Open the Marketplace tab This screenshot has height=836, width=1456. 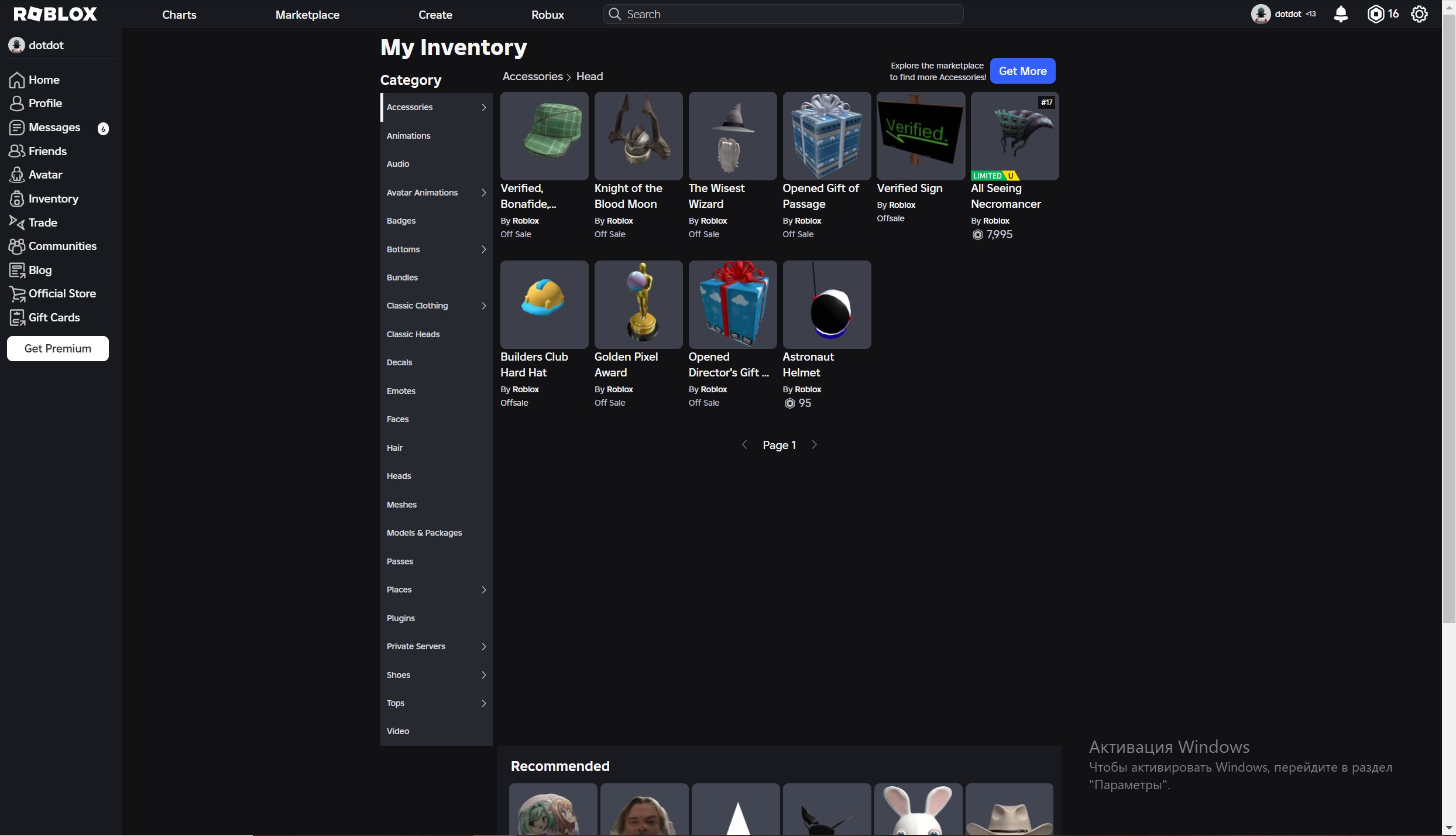307,15
